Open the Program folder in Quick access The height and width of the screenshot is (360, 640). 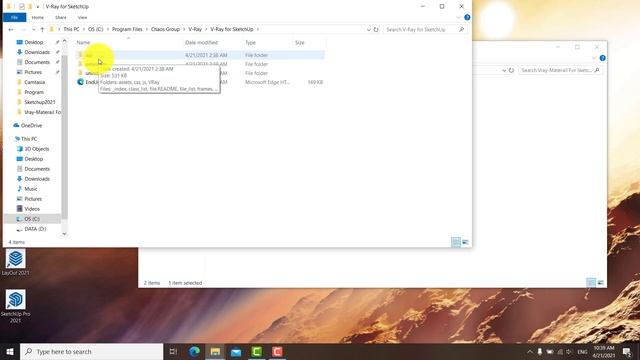tap(33, 92)
